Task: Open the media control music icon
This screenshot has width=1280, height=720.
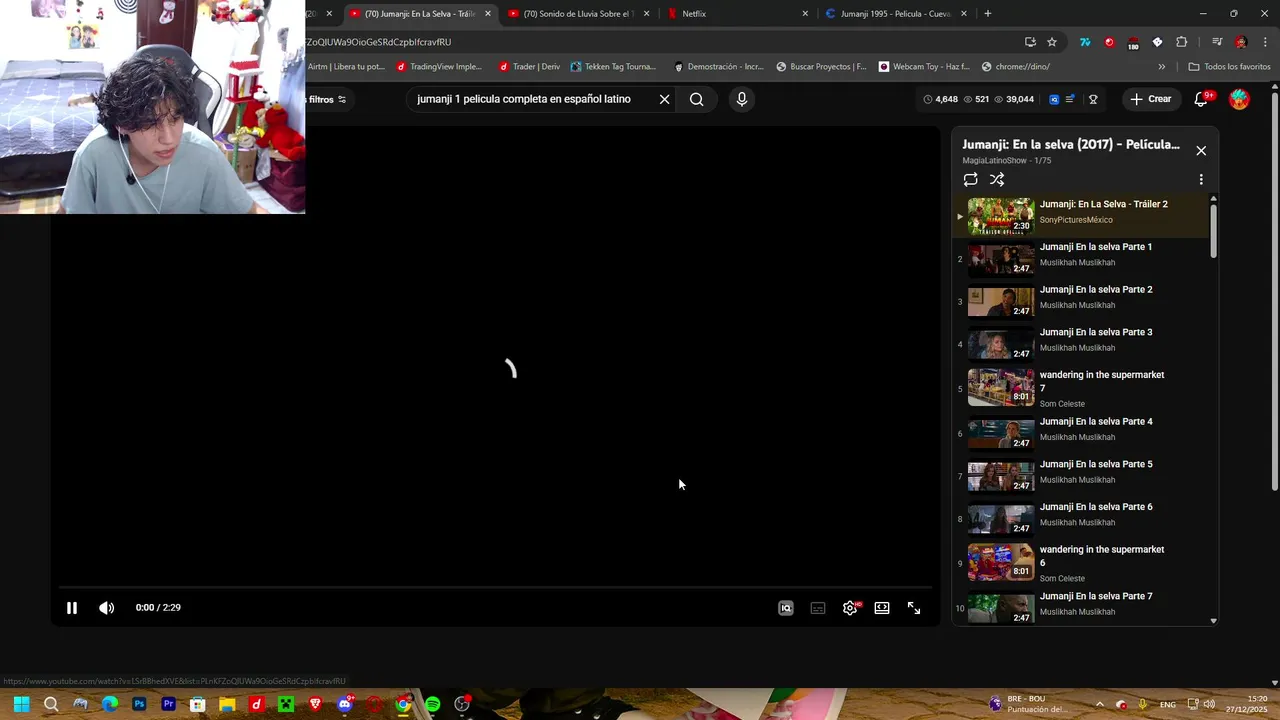Action: (x=1217, y=42)
